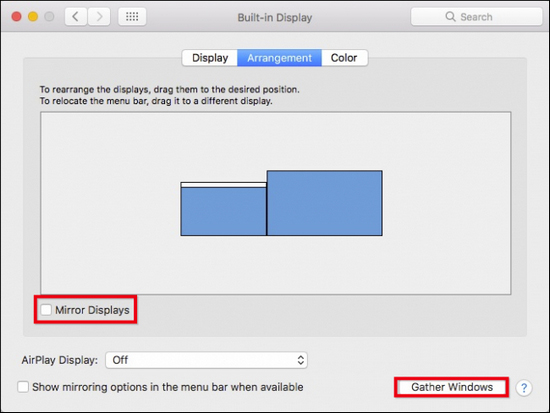
Task: Click the white menu bar strip on left display
Action: click(223, 185)
